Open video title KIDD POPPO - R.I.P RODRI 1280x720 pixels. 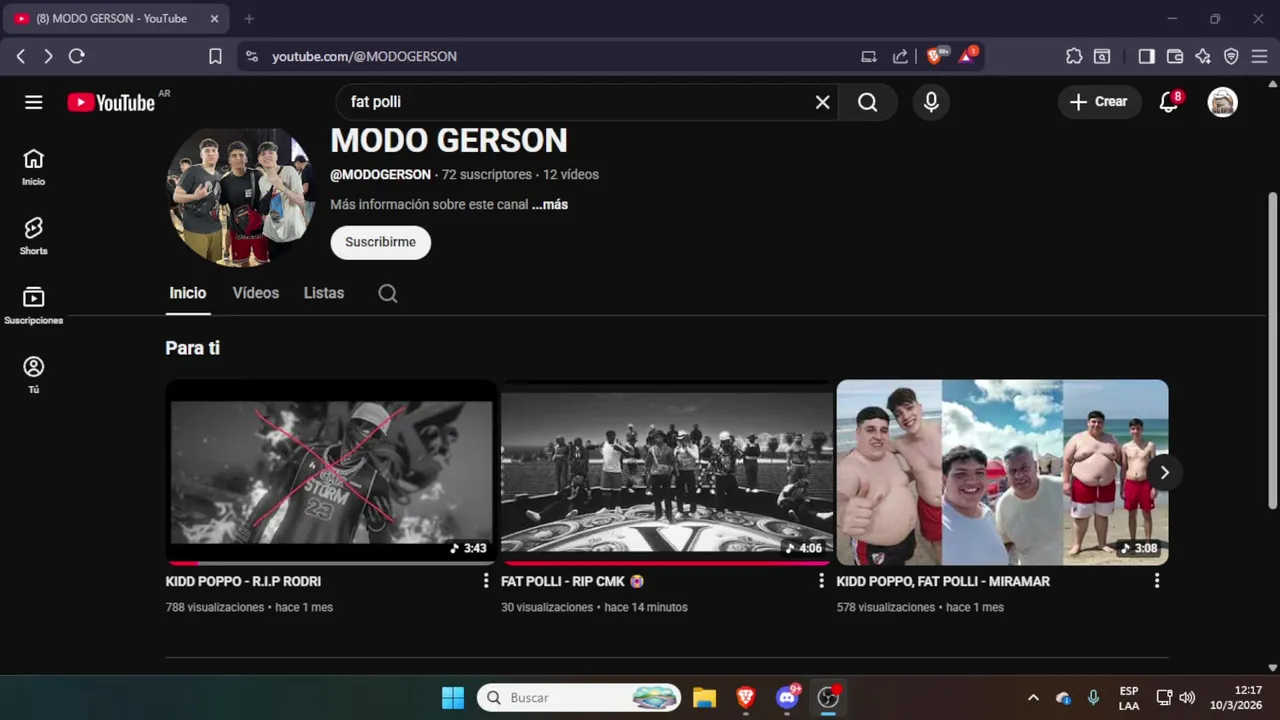pyautogui.click(x=243, y=581)
